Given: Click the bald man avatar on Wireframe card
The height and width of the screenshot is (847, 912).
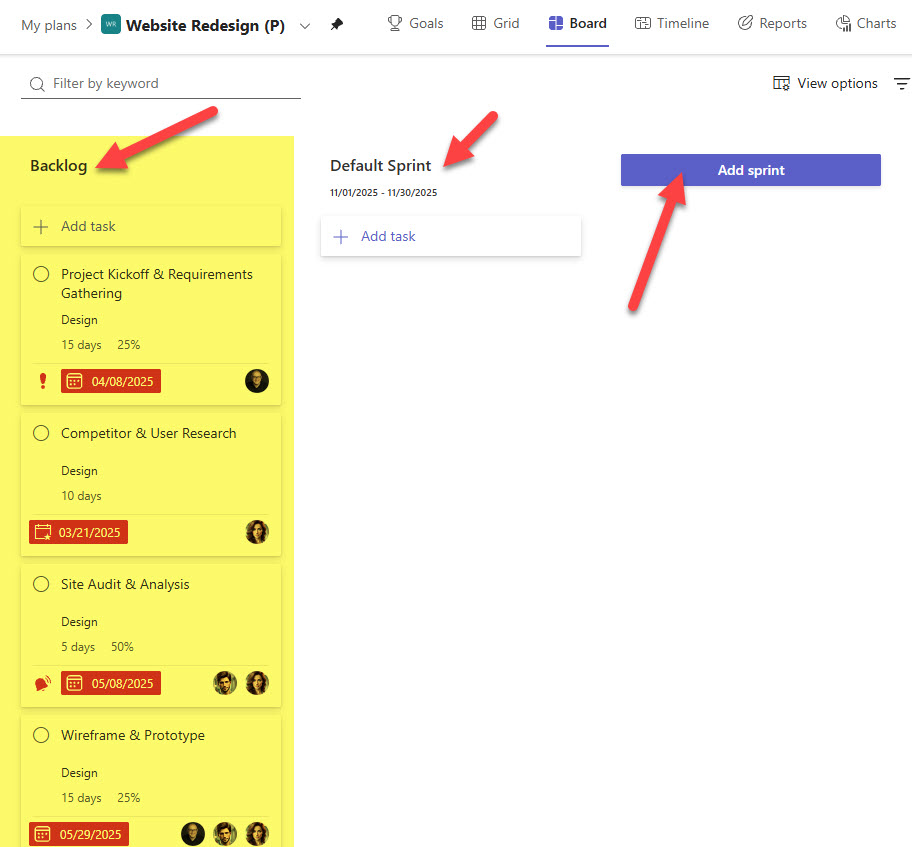Looking at the screenshot, I should point(193,834).
